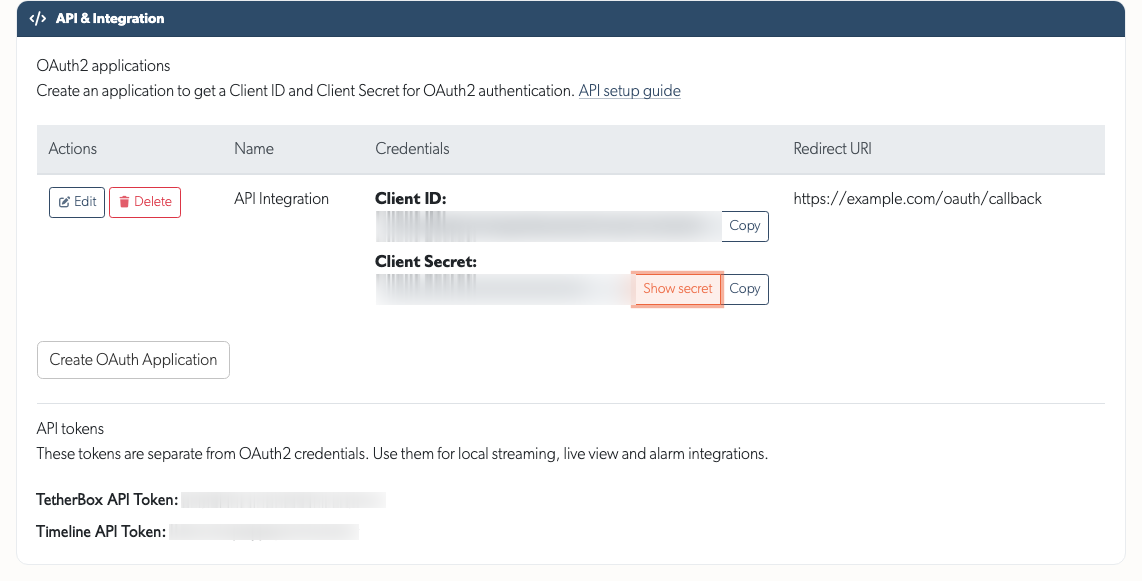Click the blurred TetherBox API Token value
The image size is (1142, 581).
(283, 499)
